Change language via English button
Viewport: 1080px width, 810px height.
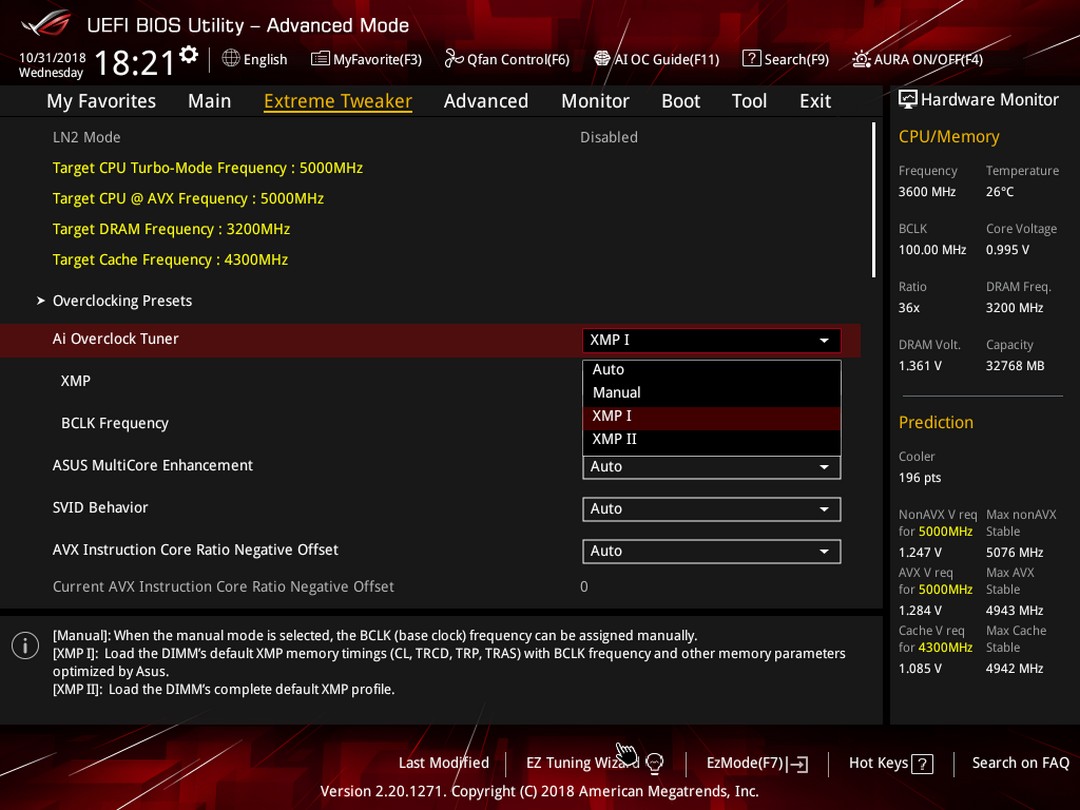coord(255,59)
